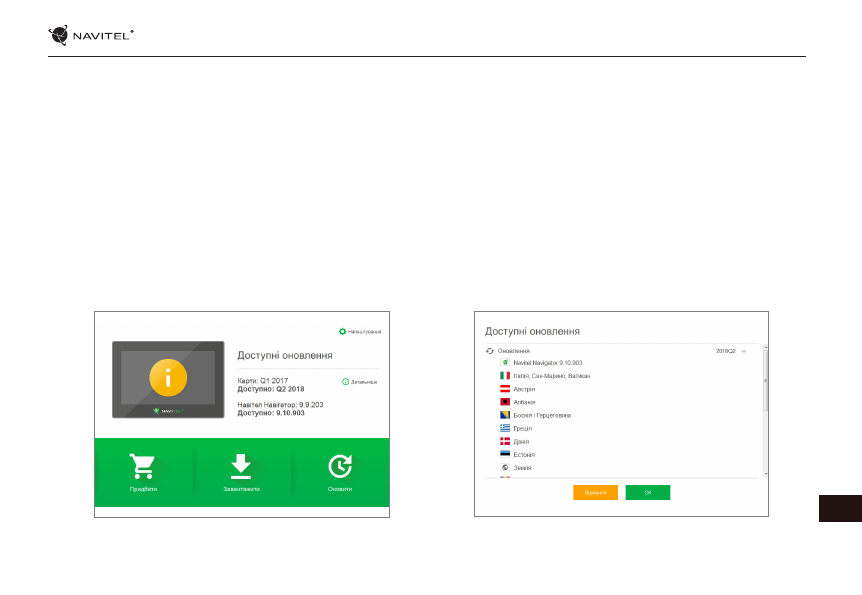Select the Греція map entry
Image resolution: width=862 pixels, height=595 pixels.
pos(522,428)
